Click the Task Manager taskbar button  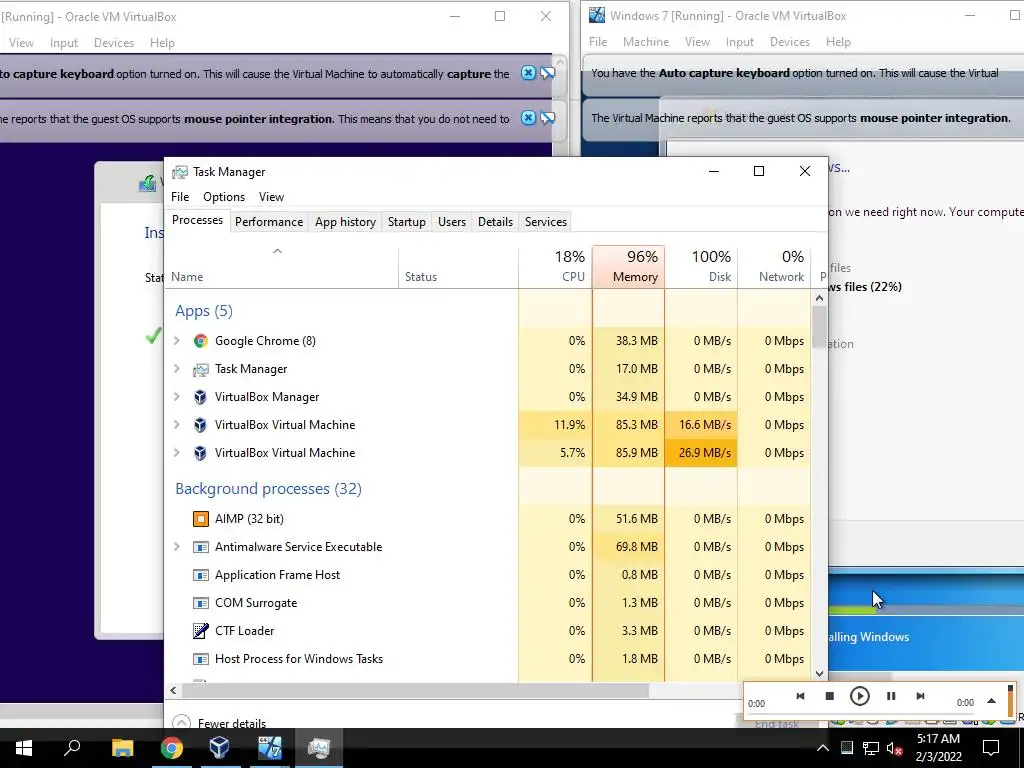click(x=319, y=748)
